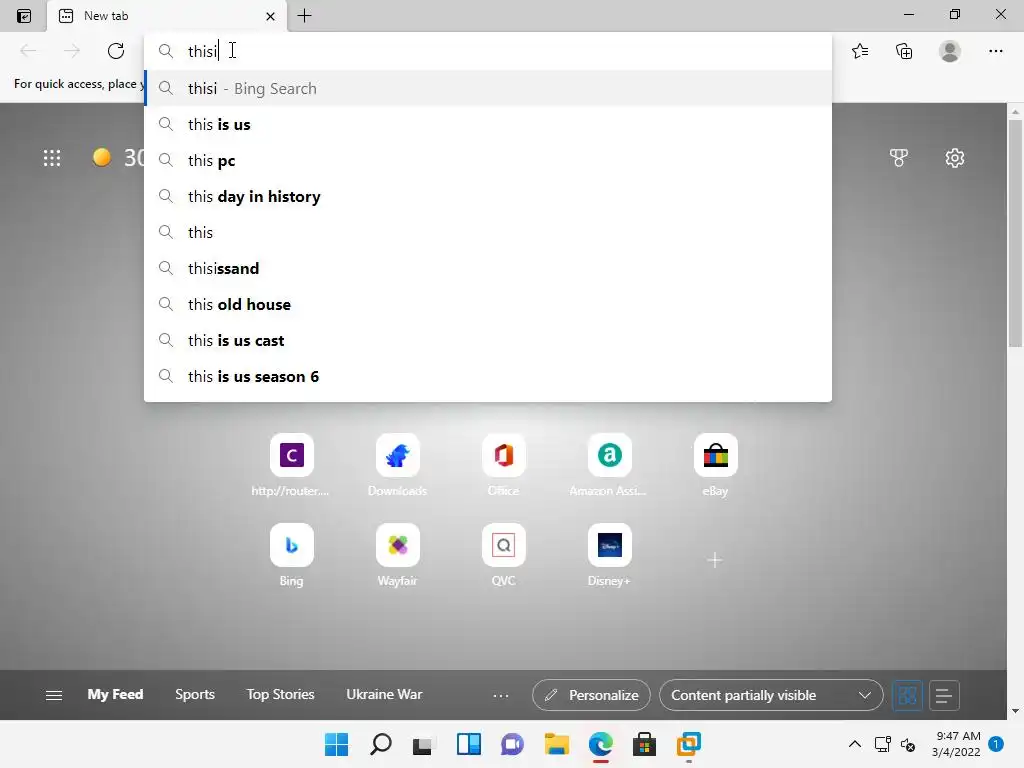Open a new tab with plus button
Image resolution: width=1024 pixels, height=768 pixels.
[304, 16]
